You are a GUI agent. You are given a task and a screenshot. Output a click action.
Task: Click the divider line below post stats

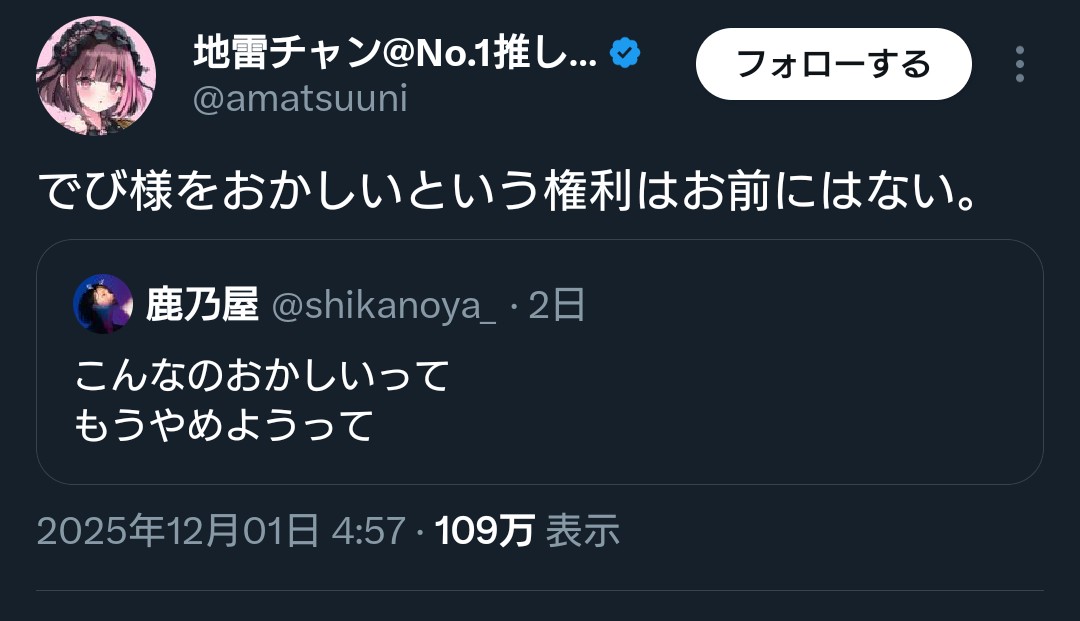pos(540,590)
